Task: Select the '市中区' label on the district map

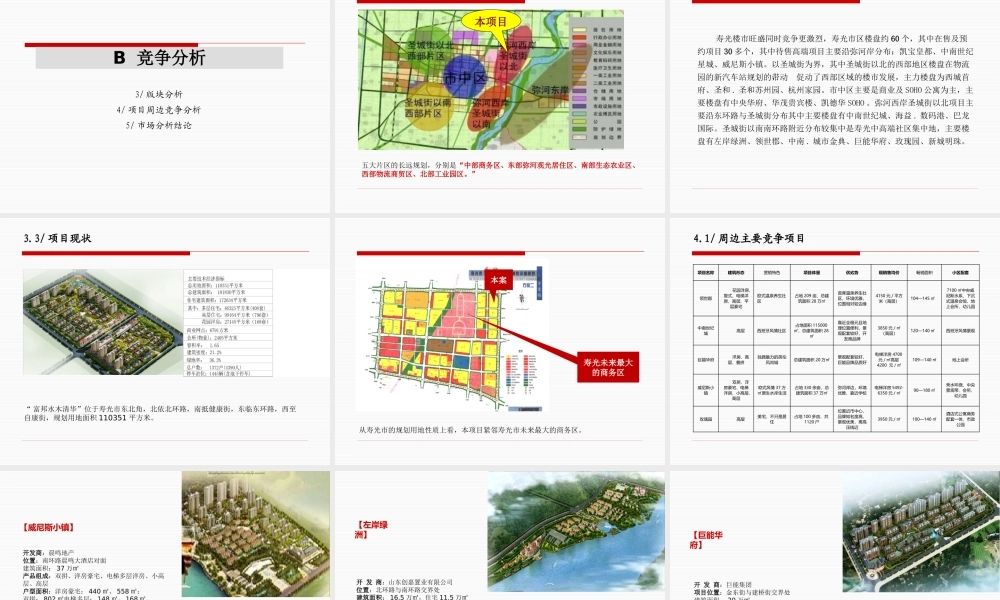Action: (465, 78)
